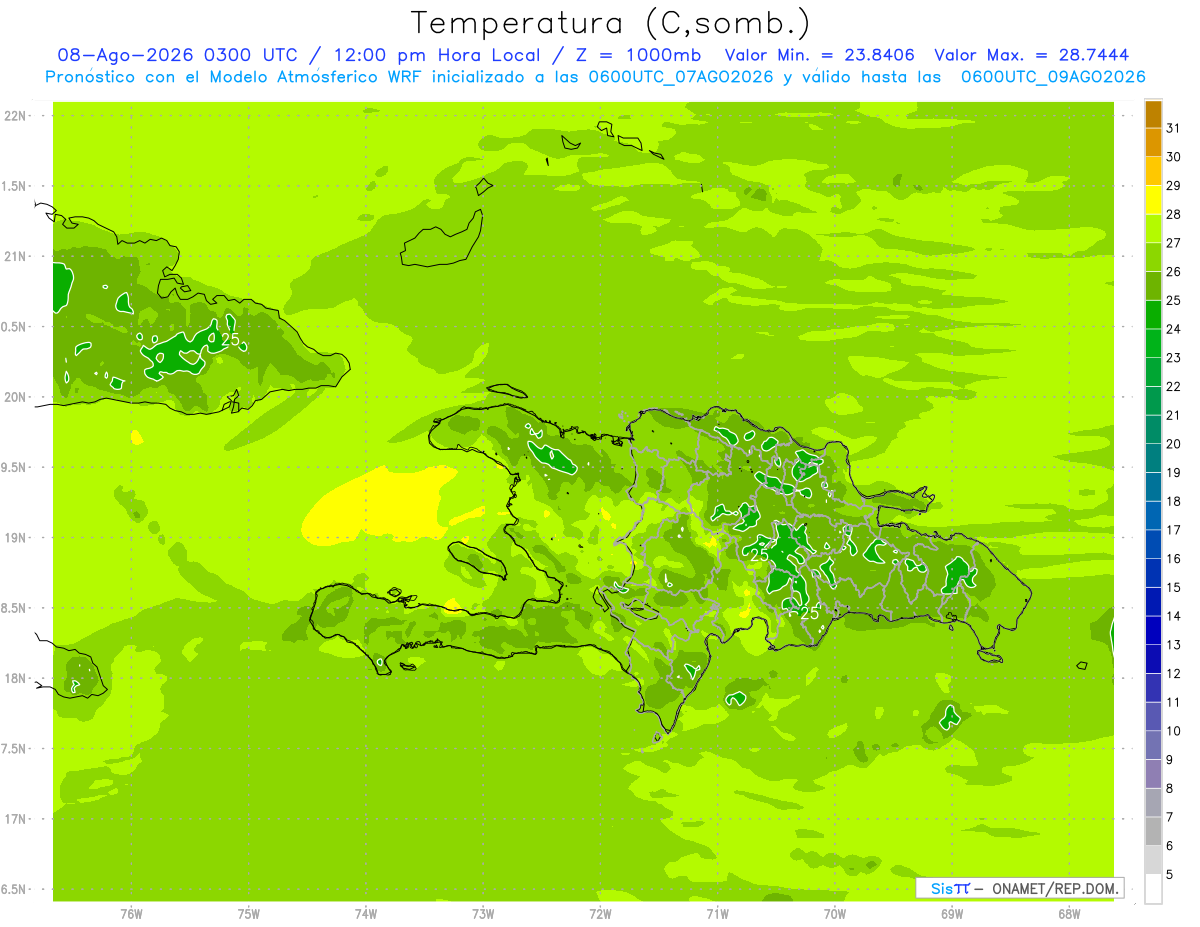Select the "Valor Max. = 28.7444" text
The image size is (1200, 927).
pyautogui.click(x=1032, y=55)
